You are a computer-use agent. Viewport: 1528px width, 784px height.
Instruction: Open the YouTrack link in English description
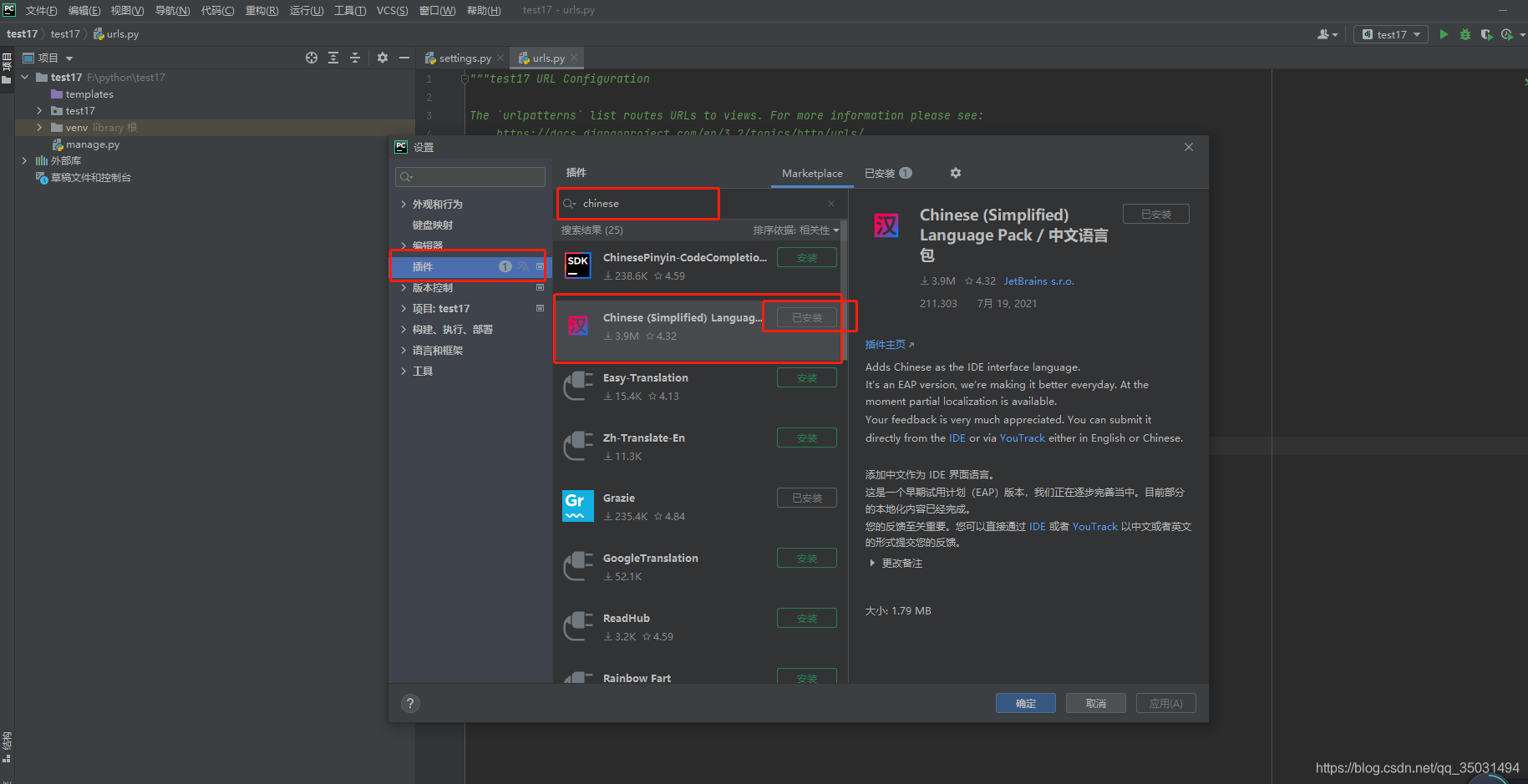(1022, 438)
